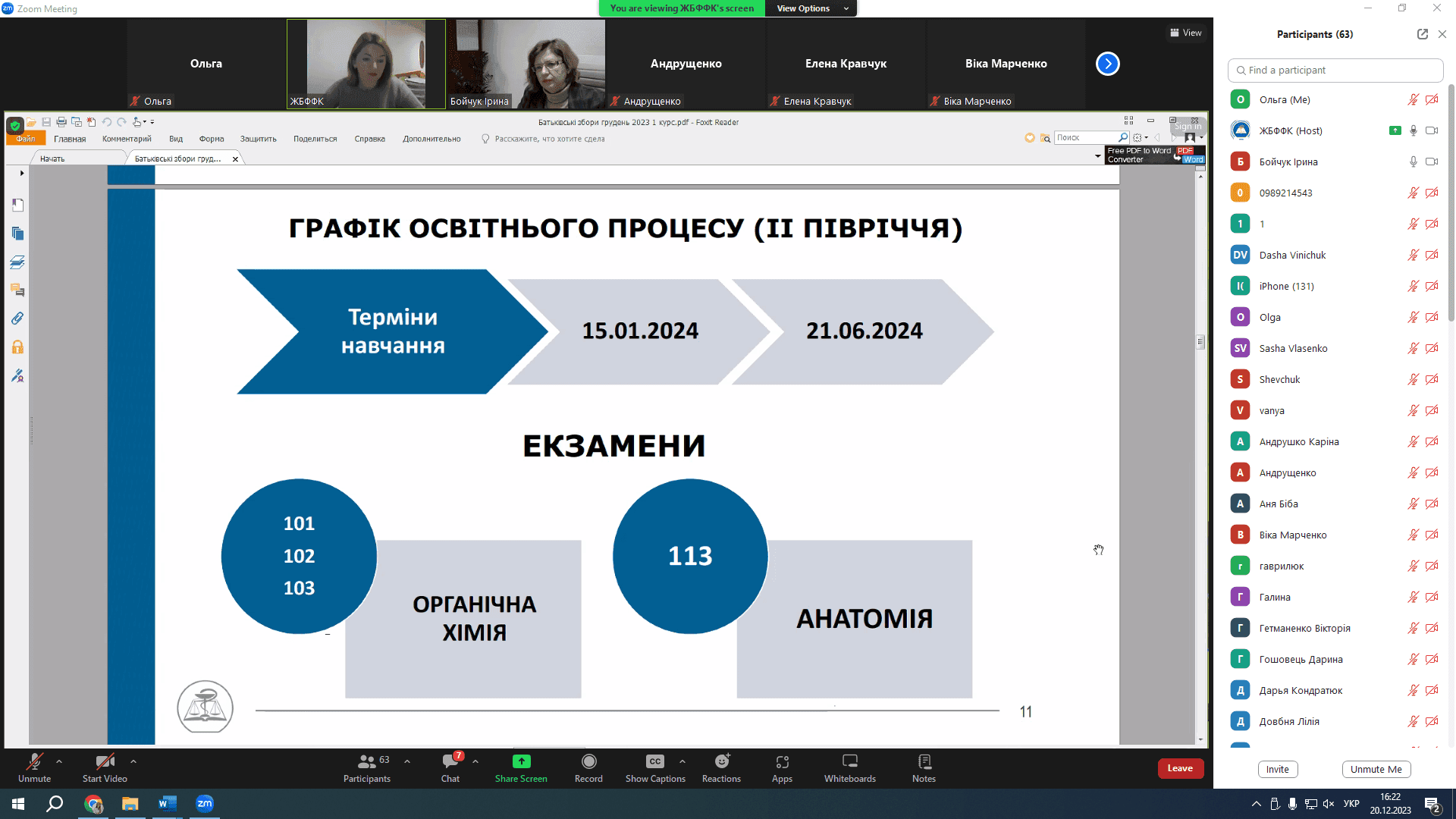Open the Comments panel in Foxit sidebar
Image resolution: width=1456 pixels, height=819 pixels.
pos(18,290)
